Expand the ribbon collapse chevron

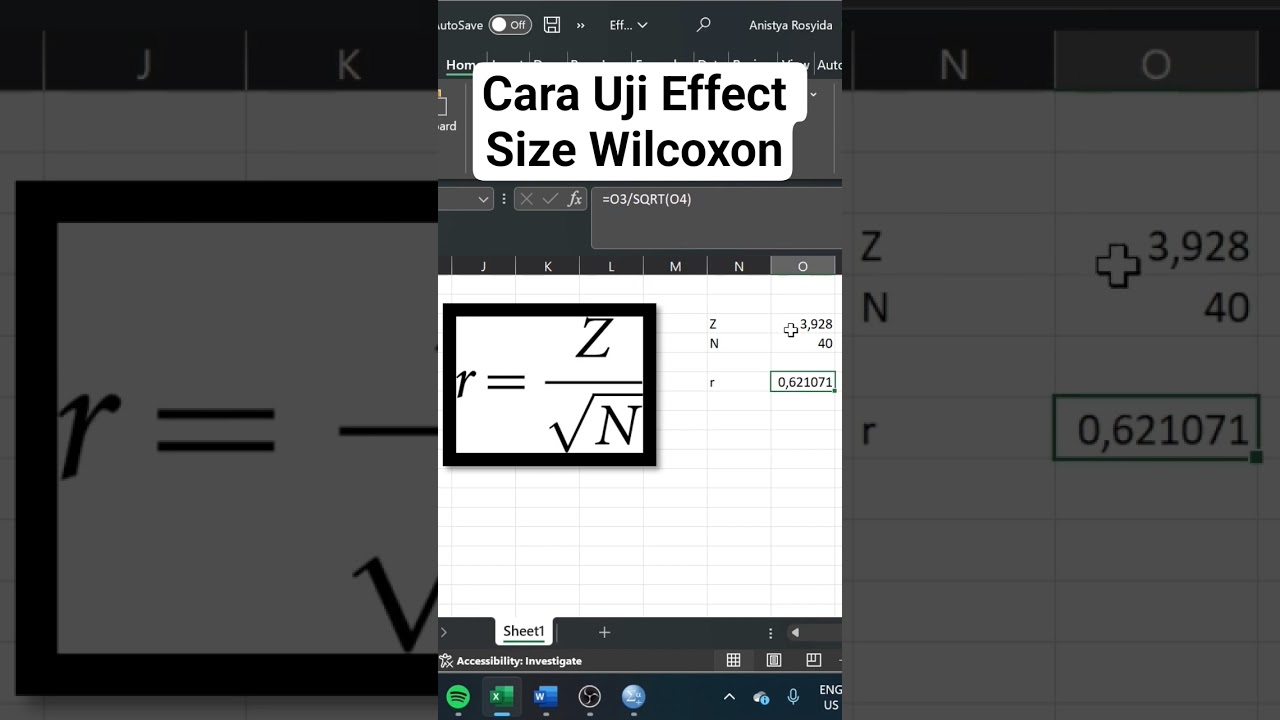[x=813, y=94]
